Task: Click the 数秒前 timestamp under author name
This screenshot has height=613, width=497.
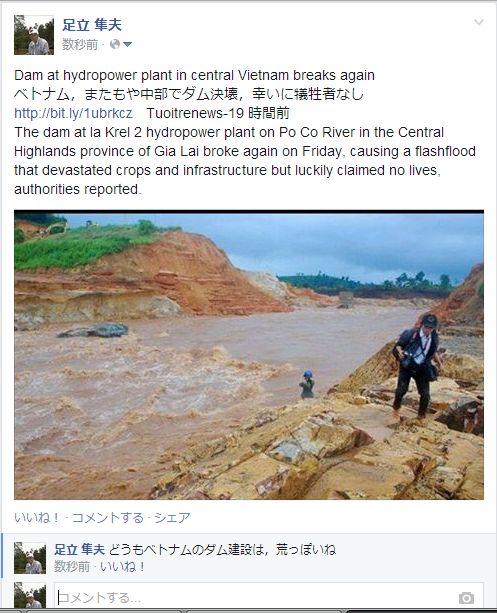Action: (x=80, y=45)
